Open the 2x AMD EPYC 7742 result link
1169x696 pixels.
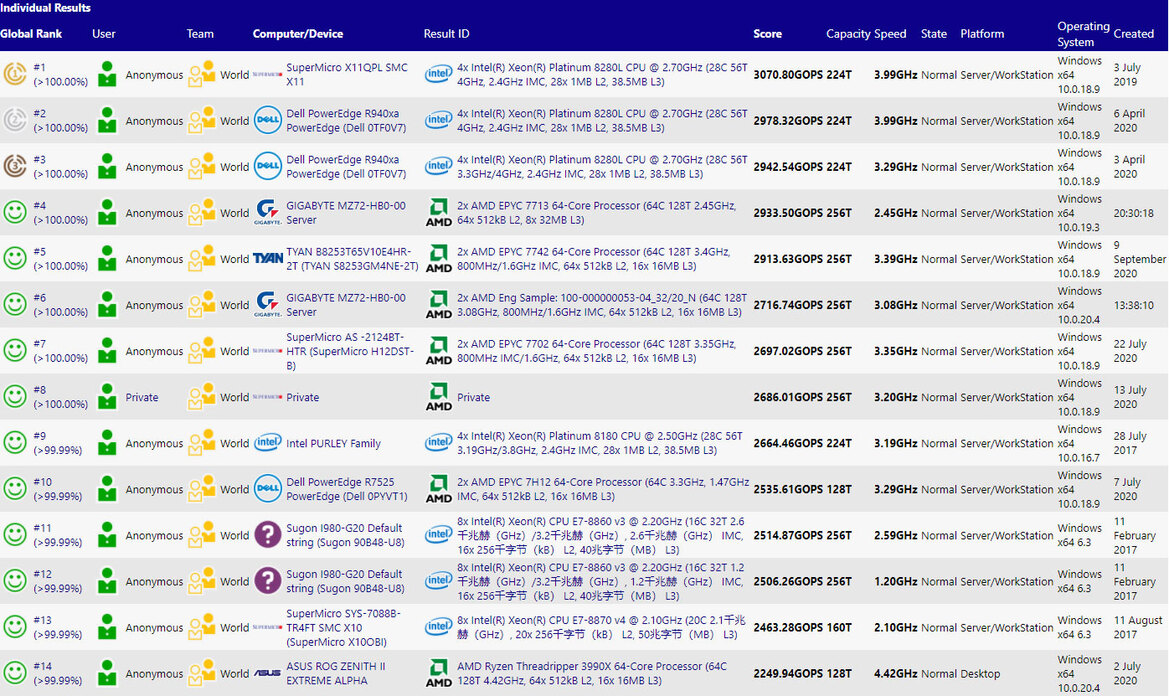[x=593, y=259]
